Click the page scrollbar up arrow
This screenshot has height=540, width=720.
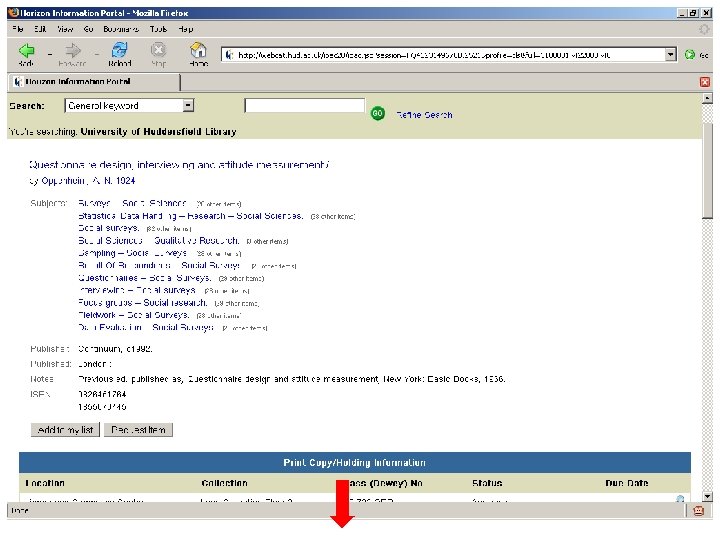707,98
